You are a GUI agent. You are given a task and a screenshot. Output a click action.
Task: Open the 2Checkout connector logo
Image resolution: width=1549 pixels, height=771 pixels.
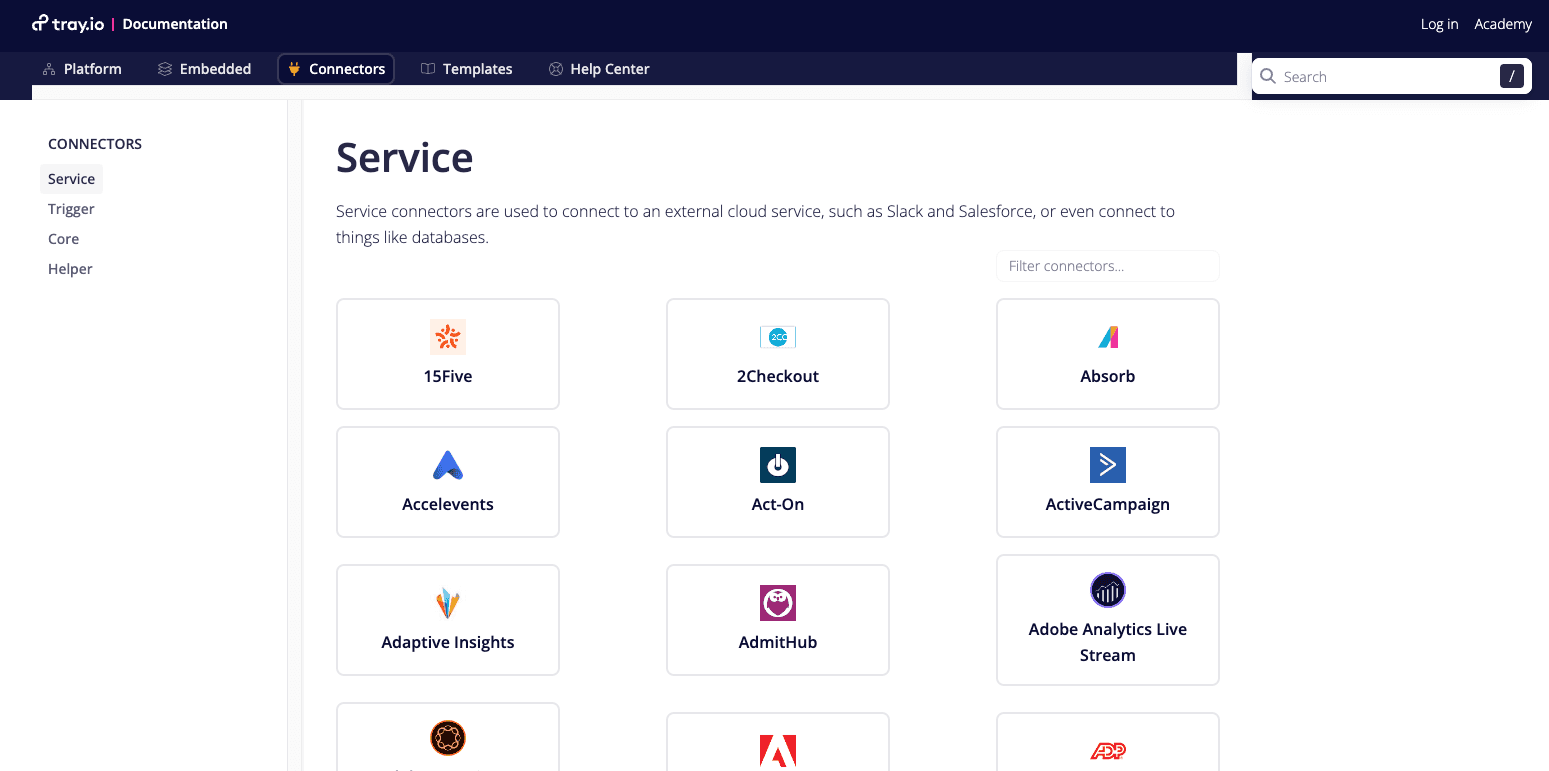778,337
